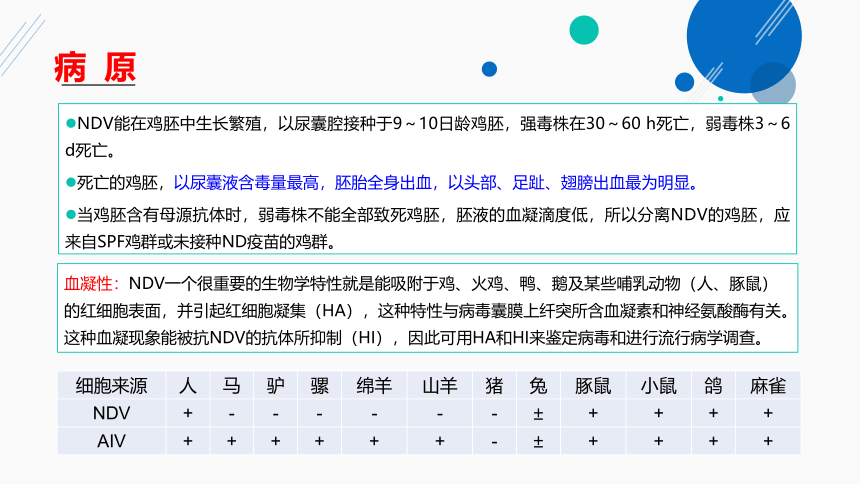Click the red label "血凝性:"
This screenshot has width=860, height=484.
[92, 284]
